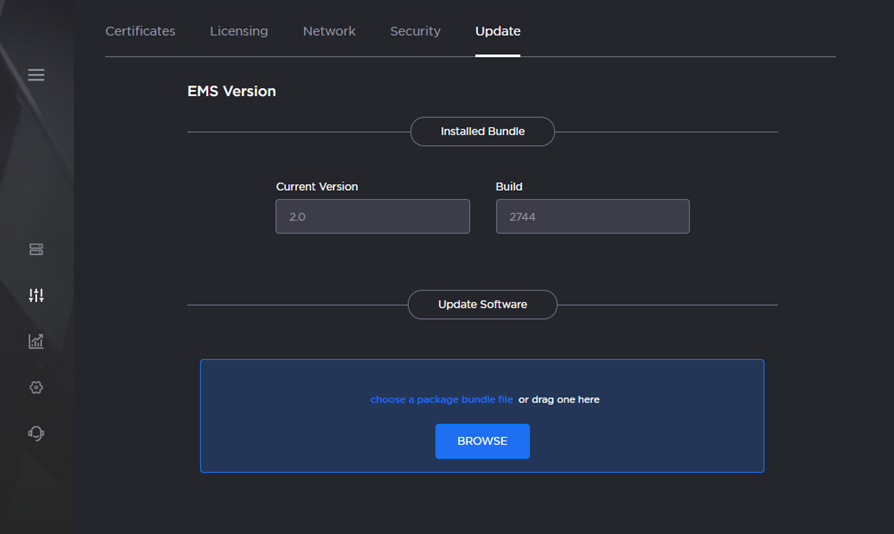Open the headset support icon in the sidebar
The image size is (894, 534).
(x=36, y=433)
